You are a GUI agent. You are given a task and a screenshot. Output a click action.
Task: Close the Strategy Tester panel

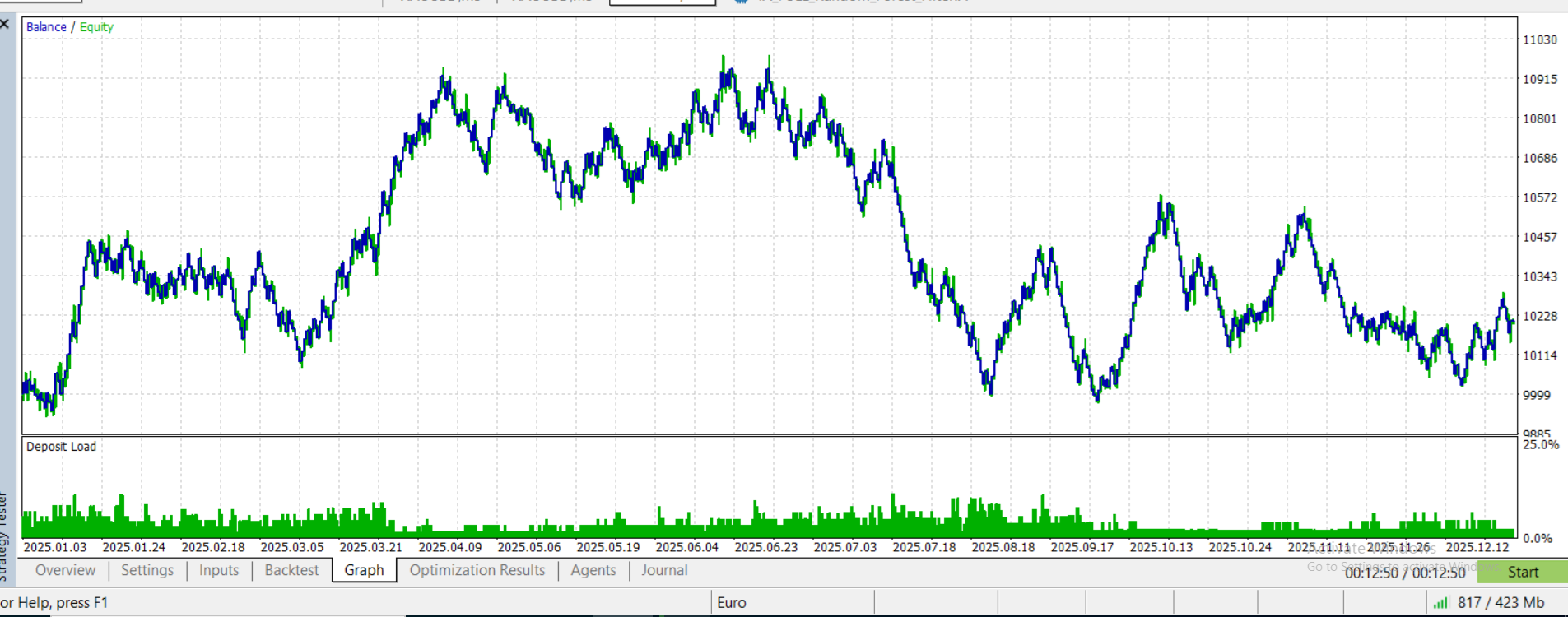coord(5,25)
